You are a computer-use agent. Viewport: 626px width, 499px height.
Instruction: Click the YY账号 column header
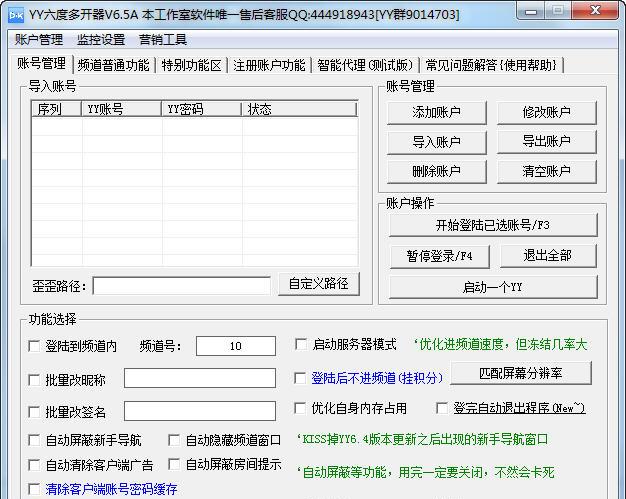click(x=121, y=109)
